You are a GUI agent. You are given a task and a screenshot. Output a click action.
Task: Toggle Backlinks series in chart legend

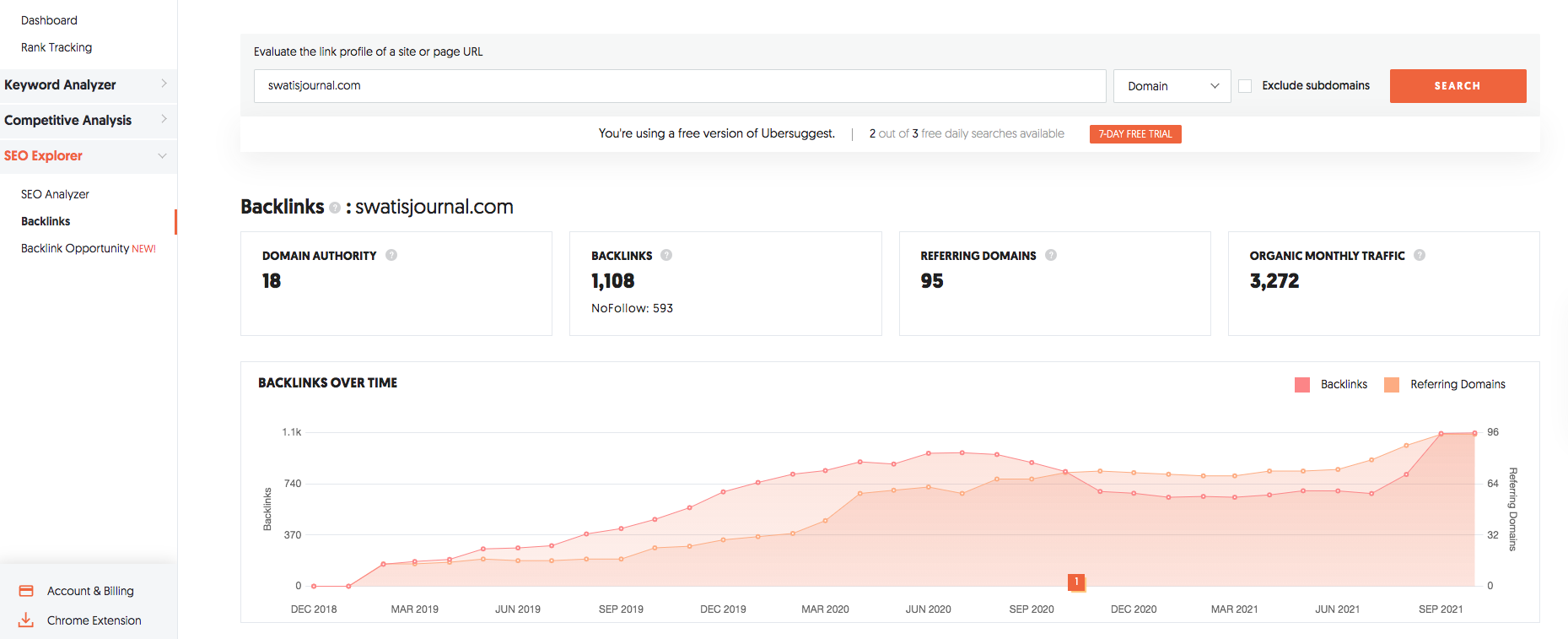[1331, 385]
